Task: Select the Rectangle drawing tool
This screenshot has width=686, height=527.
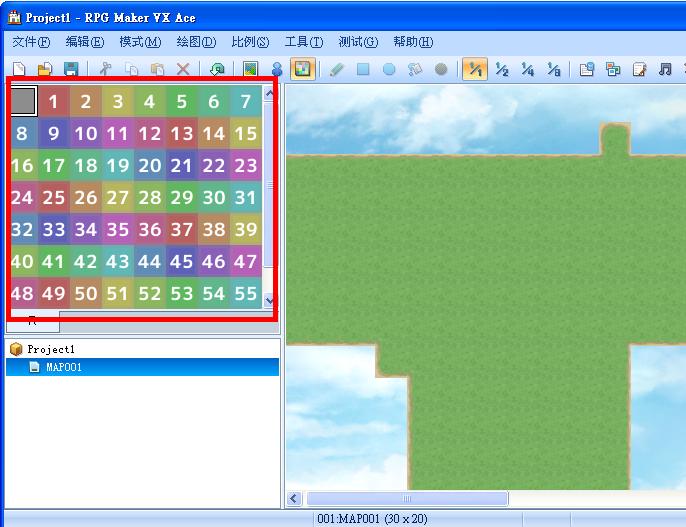Action: point(363,69)
